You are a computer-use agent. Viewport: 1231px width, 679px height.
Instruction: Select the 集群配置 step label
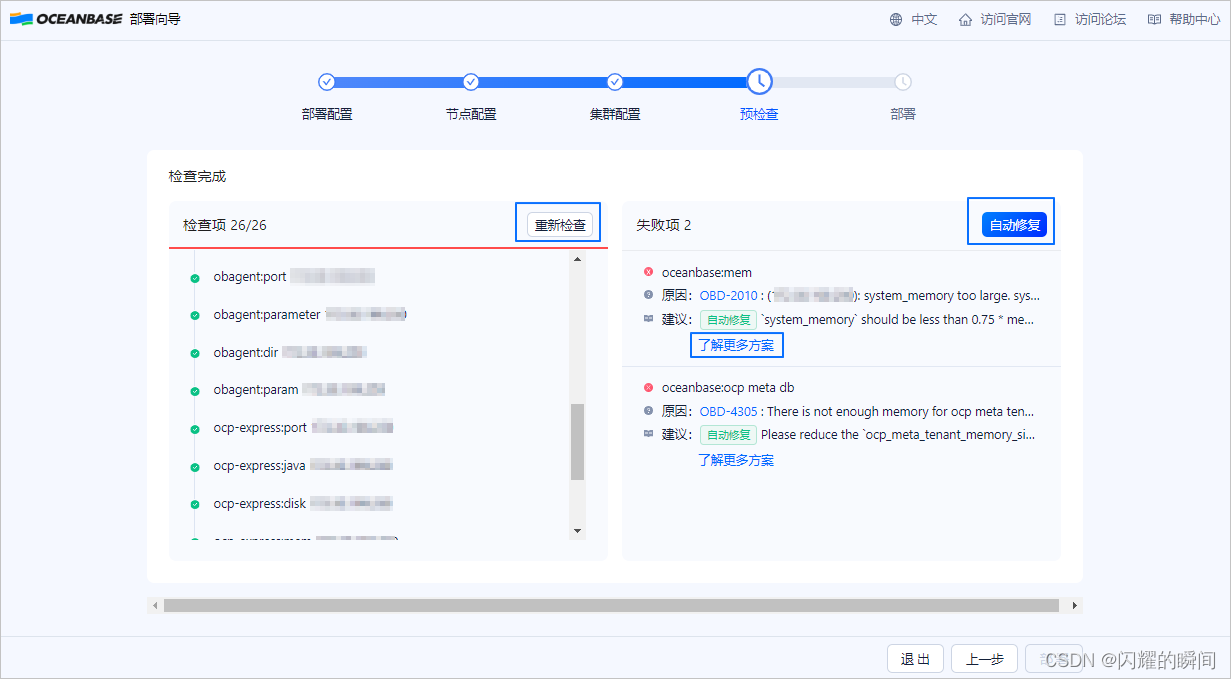615,114
